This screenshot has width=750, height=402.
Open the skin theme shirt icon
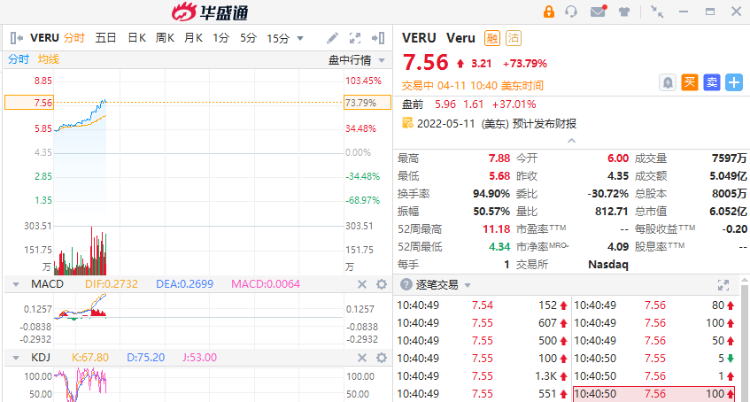[x=624, y=11]
